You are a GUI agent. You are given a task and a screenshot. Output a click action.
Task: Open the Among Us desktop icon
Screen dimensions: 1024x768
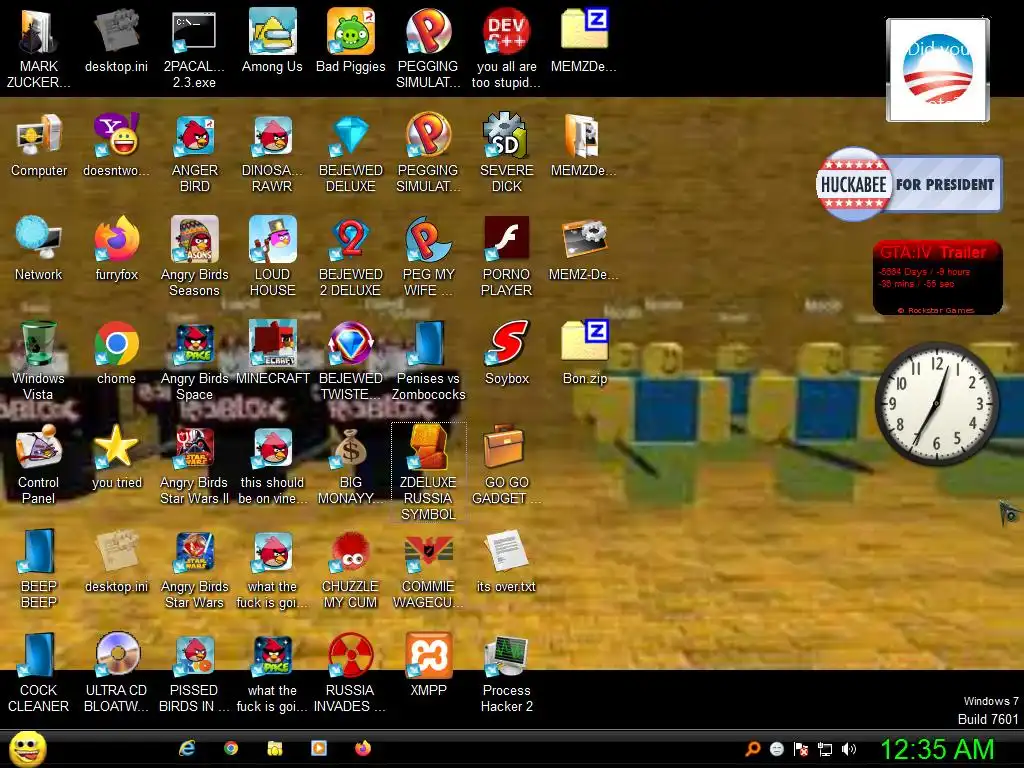click(x=272, y=41)
